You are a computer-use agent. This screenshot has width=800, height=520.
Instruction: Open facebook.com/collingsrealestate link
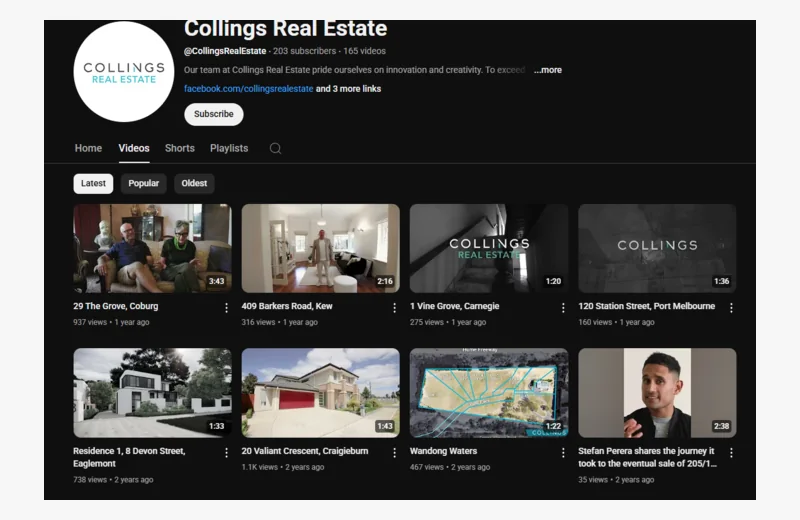[x=248, y=89]
